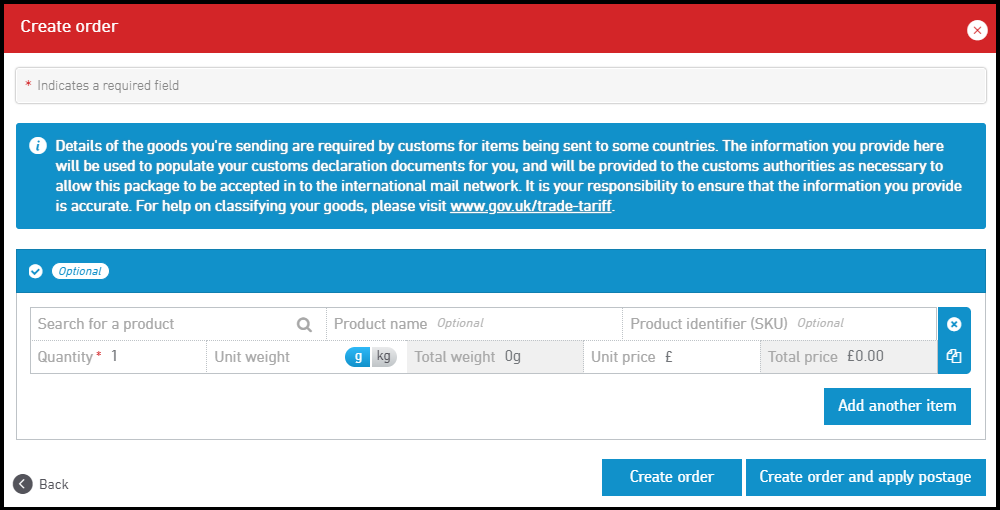Click the info icon in the customs notice
This screenshot has width=1000, height=510.
38,146
